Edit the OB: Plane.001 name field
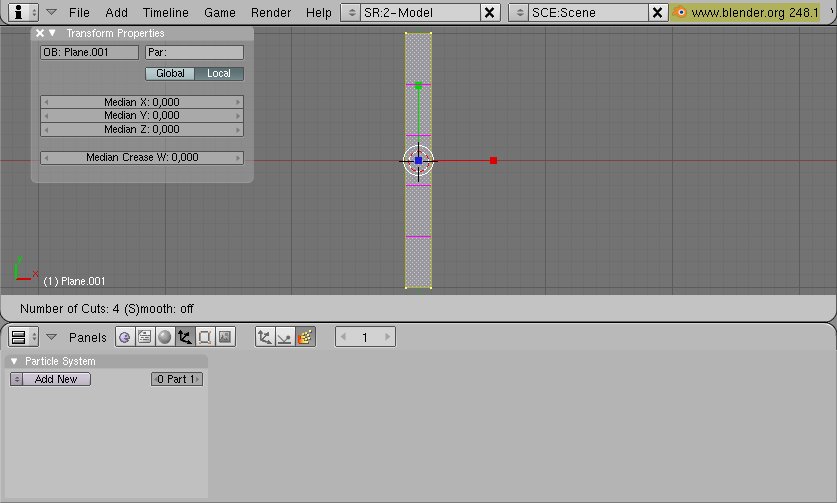837x503 pixels. (89, 52)
